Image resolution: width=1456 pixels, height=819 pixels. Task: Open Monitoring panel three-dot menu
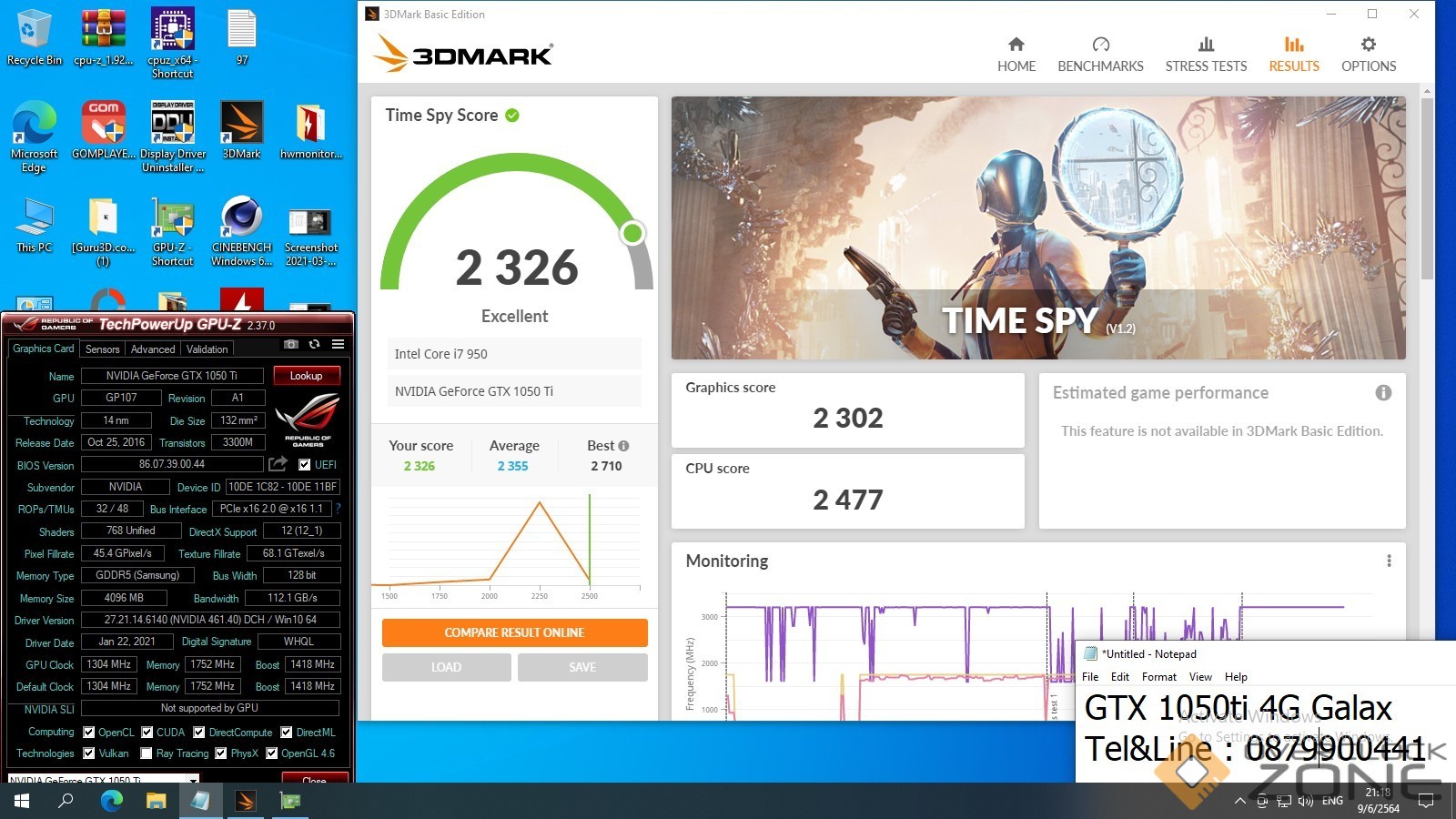point(1389,561)
